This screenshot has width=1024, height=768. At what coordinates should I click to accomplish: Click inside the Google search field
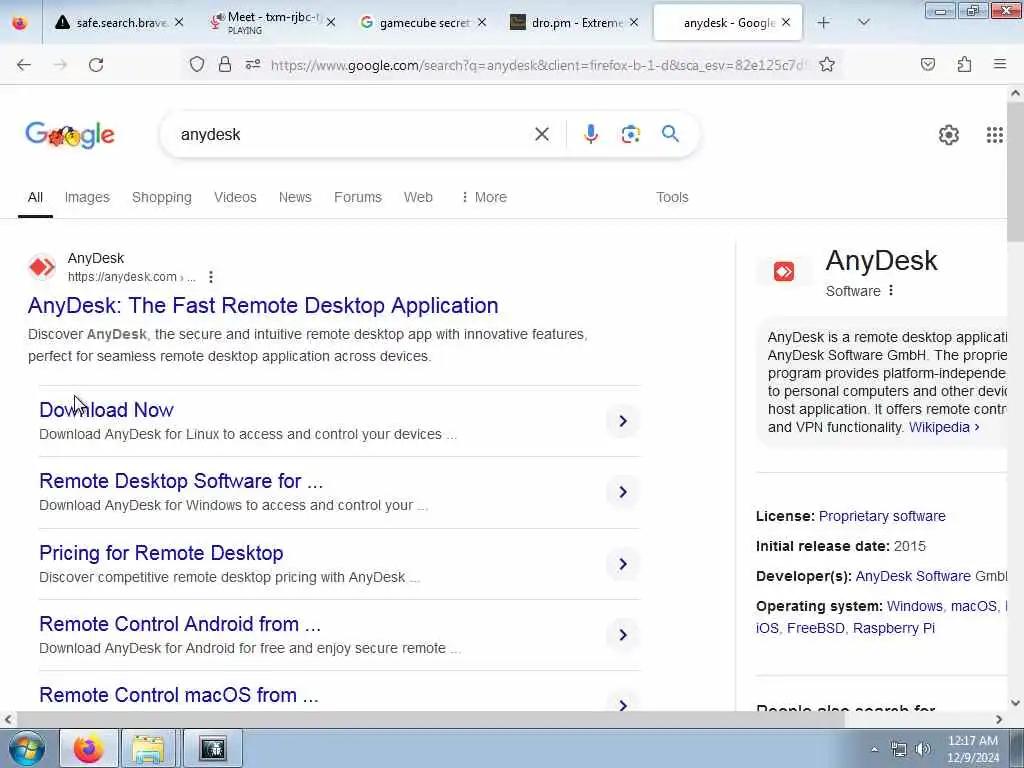[353, 134]
